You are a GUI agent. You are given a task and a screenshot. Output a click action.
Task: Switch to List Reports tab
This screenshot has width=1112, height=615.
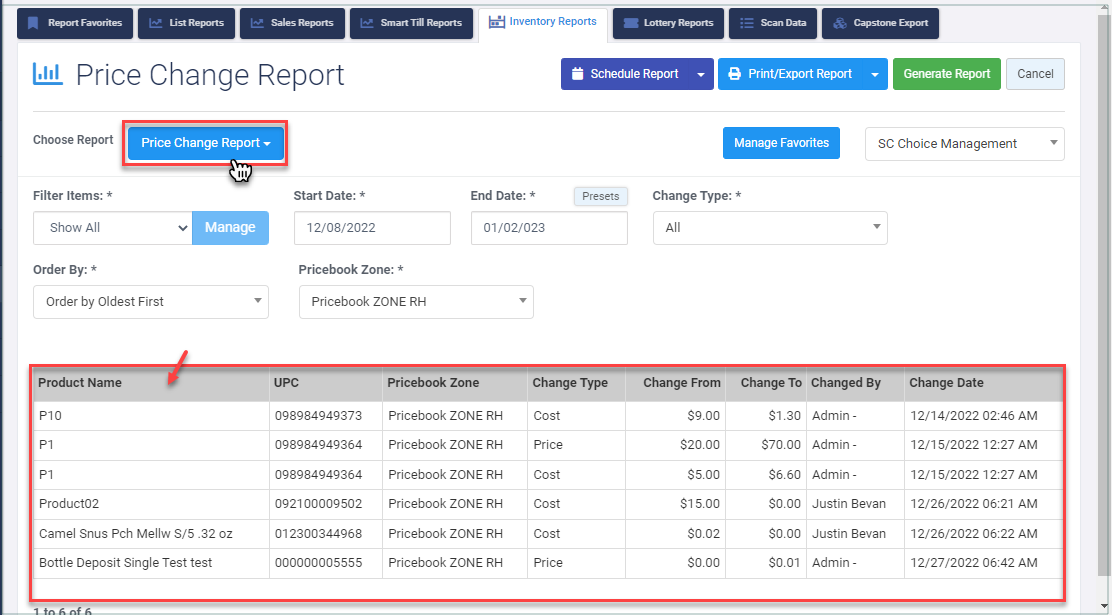(187, 23)
